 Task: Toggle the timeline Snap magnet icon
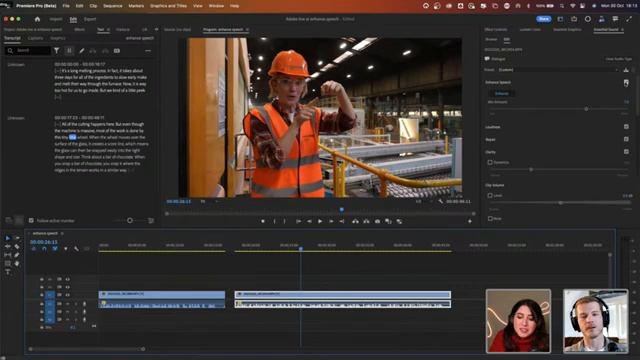(44, 249)
